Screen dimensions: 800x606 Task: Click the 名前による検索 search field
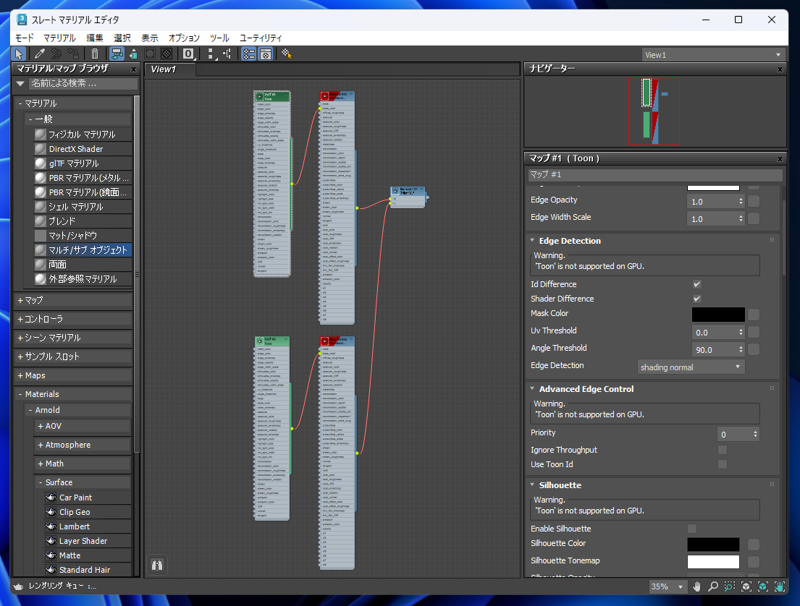(83, 84)
